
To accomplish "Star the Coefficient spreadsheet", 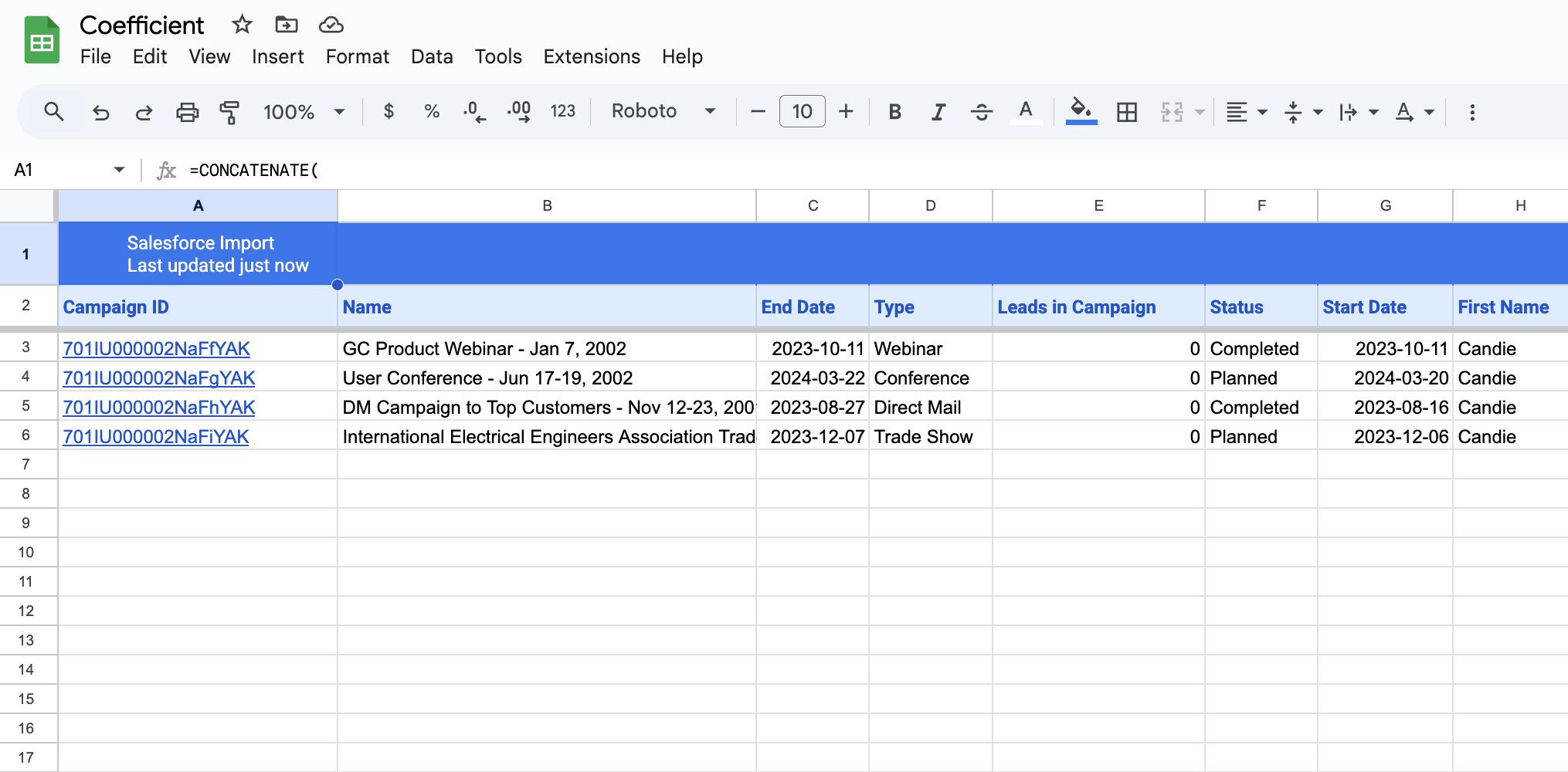I will [x=242, y=25].
